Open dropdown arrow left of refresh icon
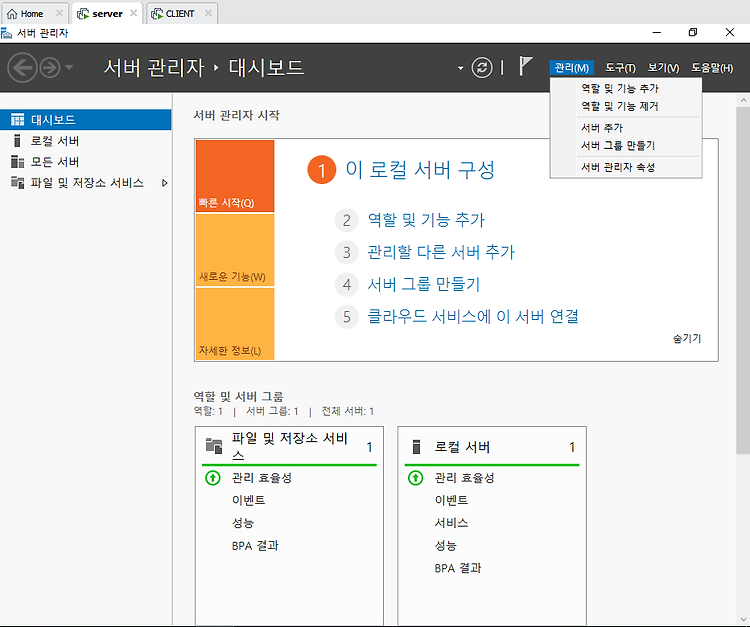 (x=460, y=68)
